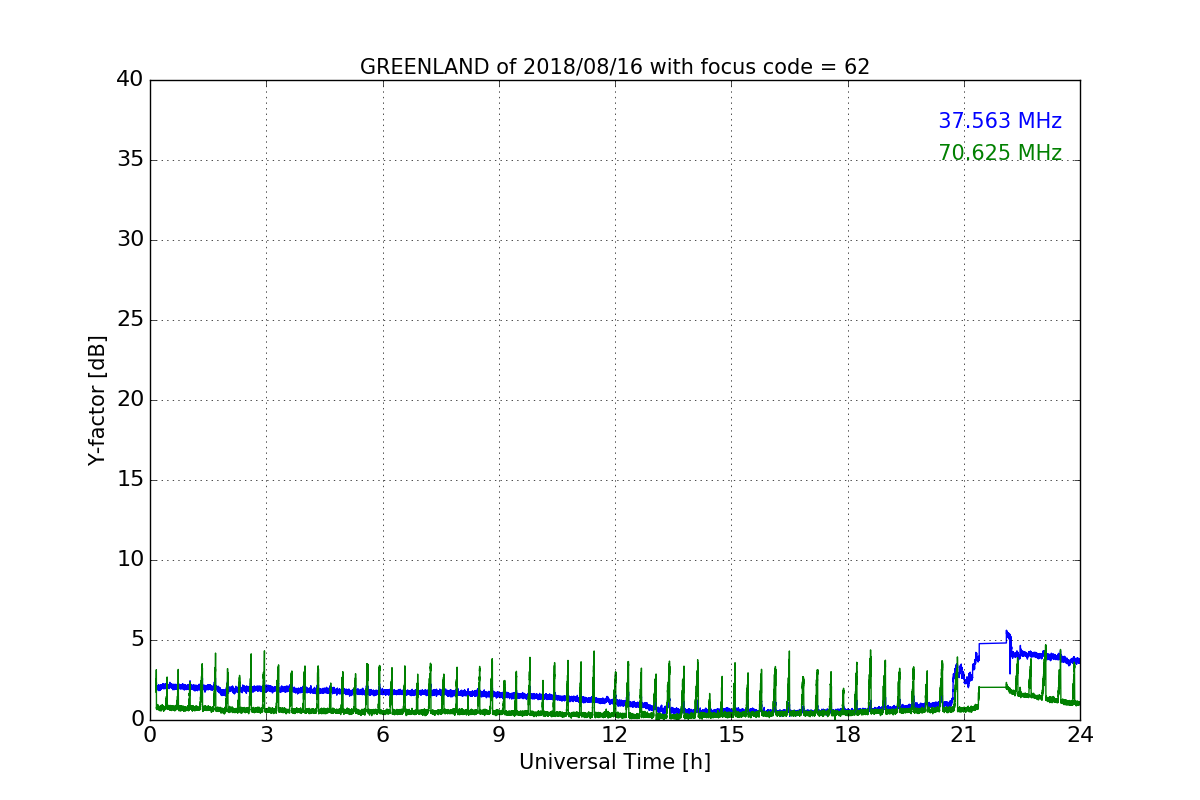Click the blue flat step after 21 hours
The image size is (1200, 800).
[992, 643]
